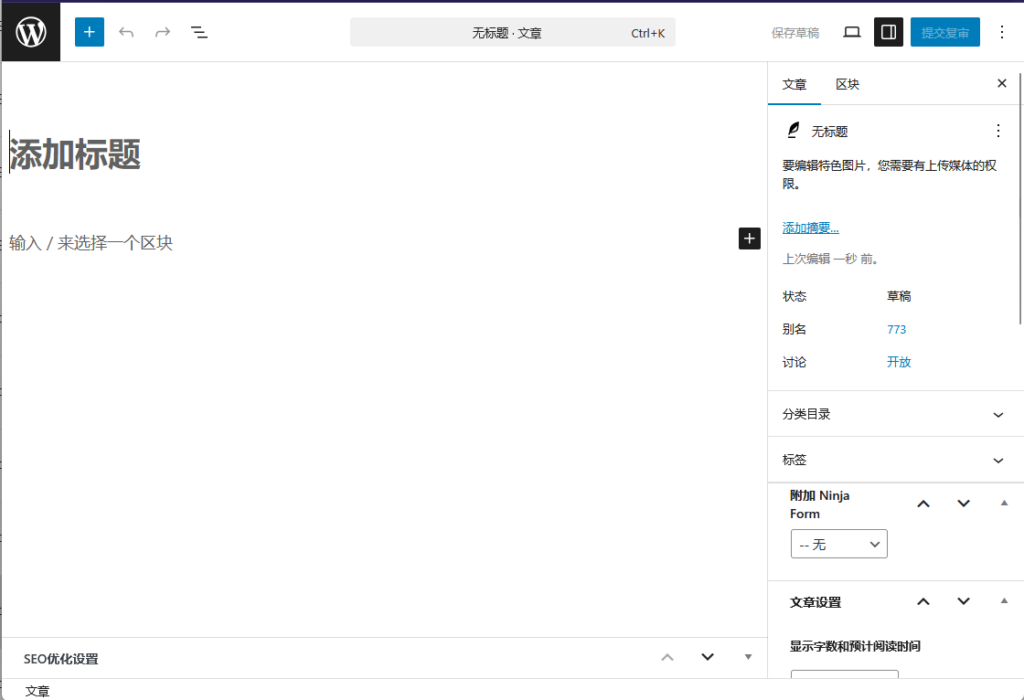Click the redo arrow in the toolbar

point(162,31)
